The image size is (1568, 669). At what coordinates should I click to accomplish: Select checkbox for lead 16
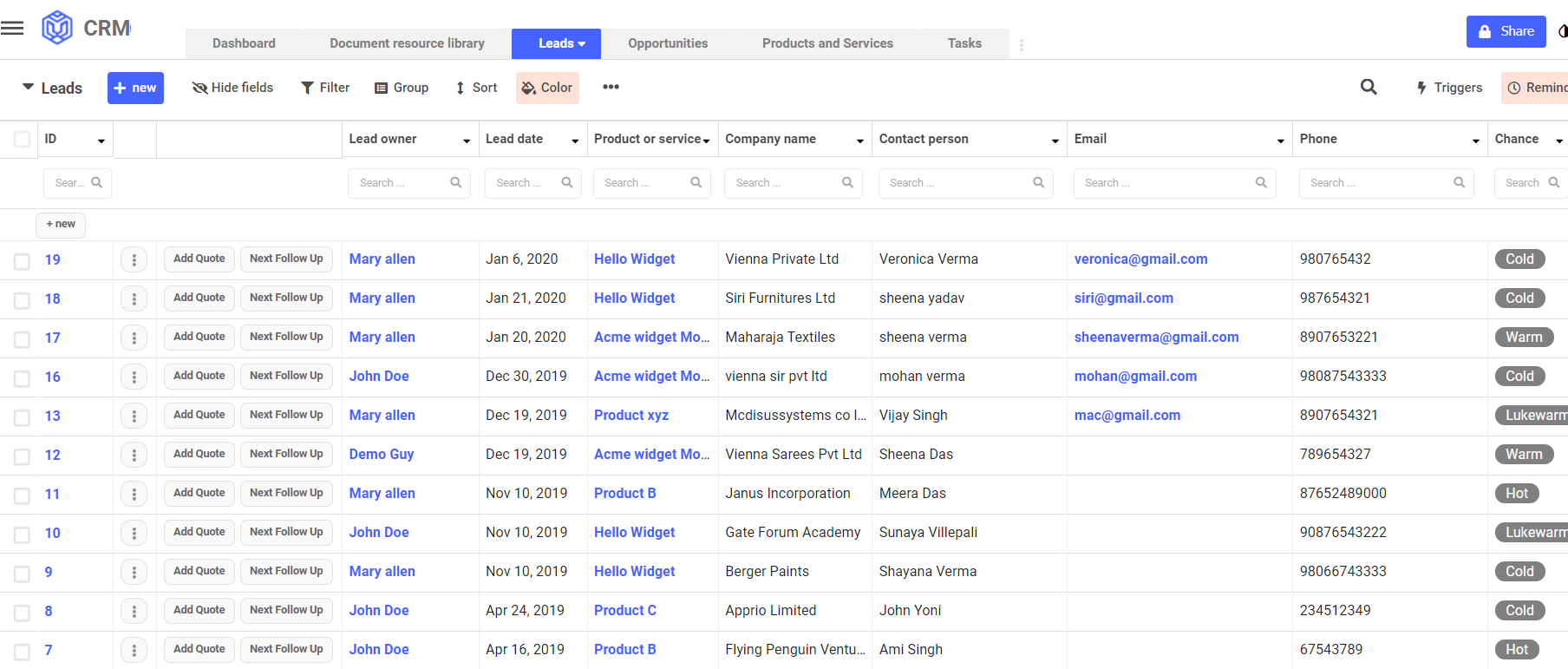[23, 378]
